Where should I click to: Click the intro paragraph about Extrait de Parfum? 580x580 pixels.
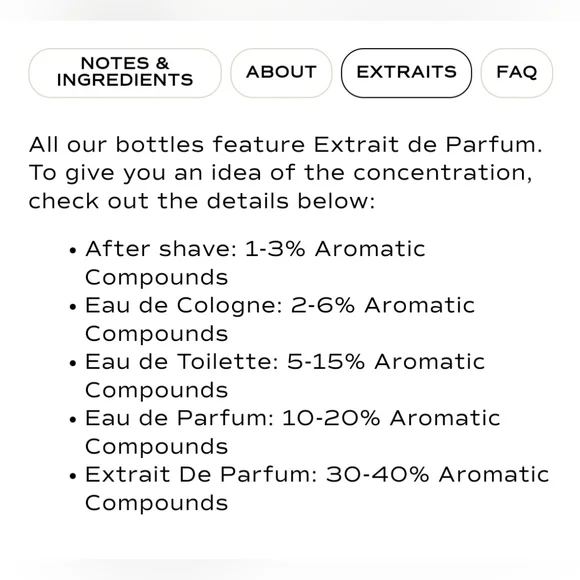[x=286, y=173]
